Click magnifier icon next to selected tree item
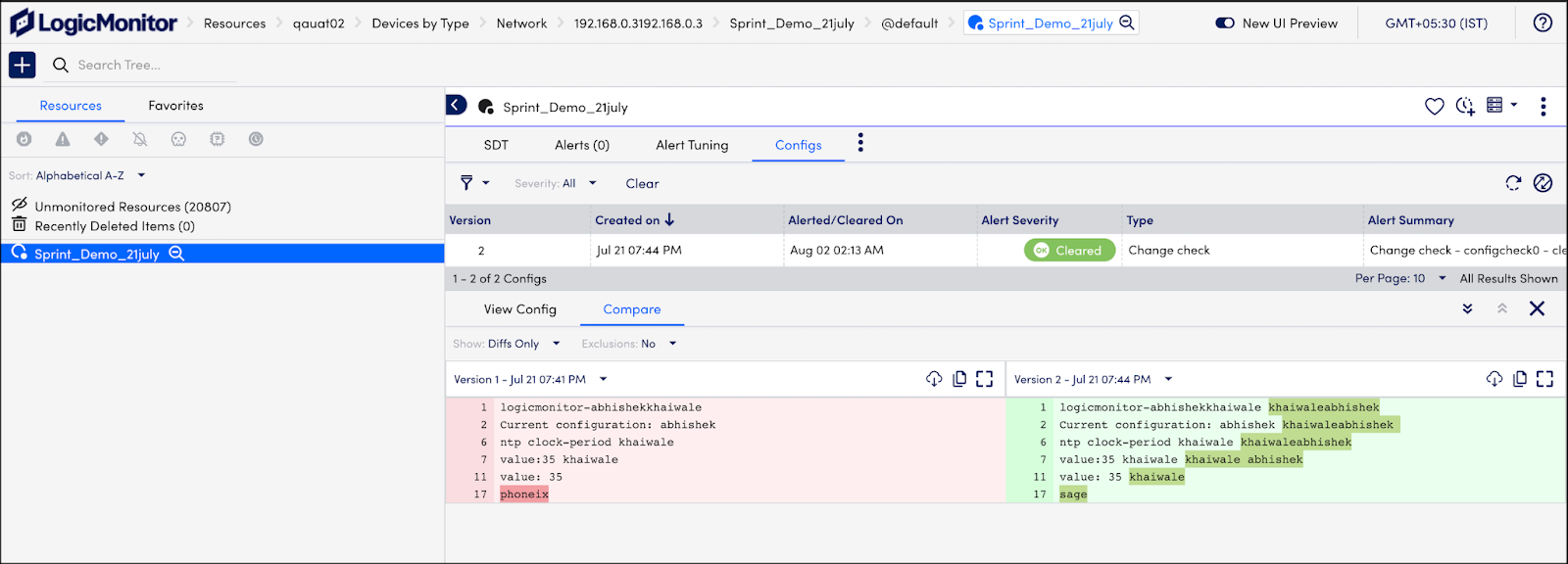The width and height of the screenshot is (1568, 564). click(x=176, y=254)
